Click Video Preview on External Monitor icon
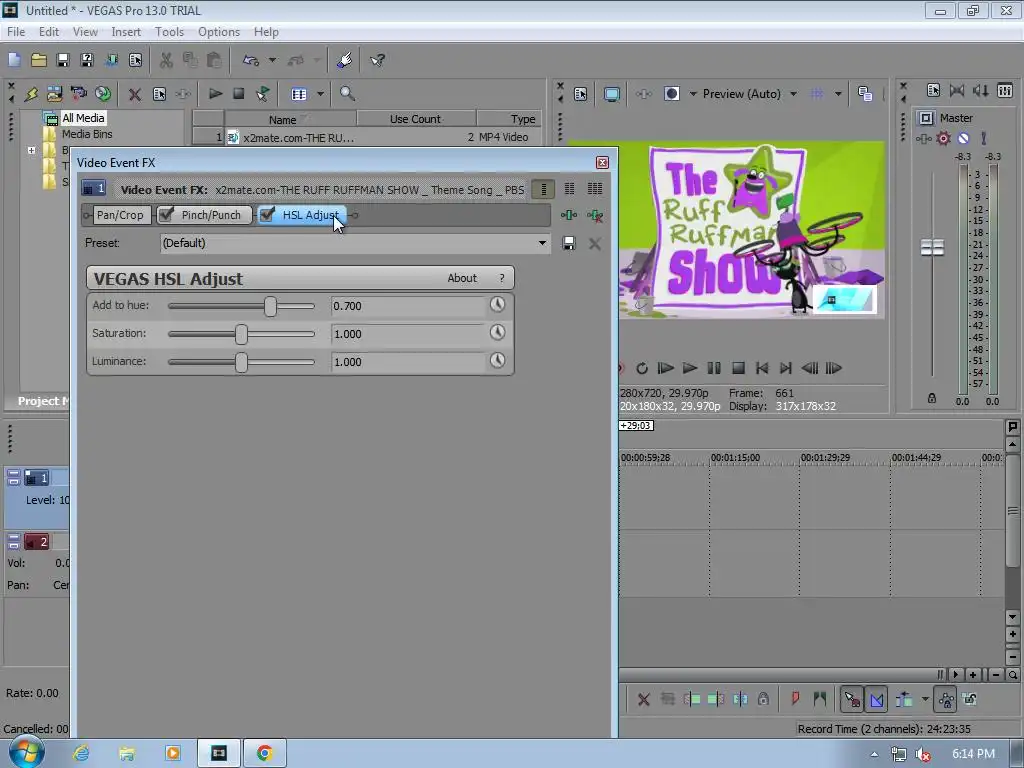This screenshot has height=768, width=1024. [x=612, y=94]
